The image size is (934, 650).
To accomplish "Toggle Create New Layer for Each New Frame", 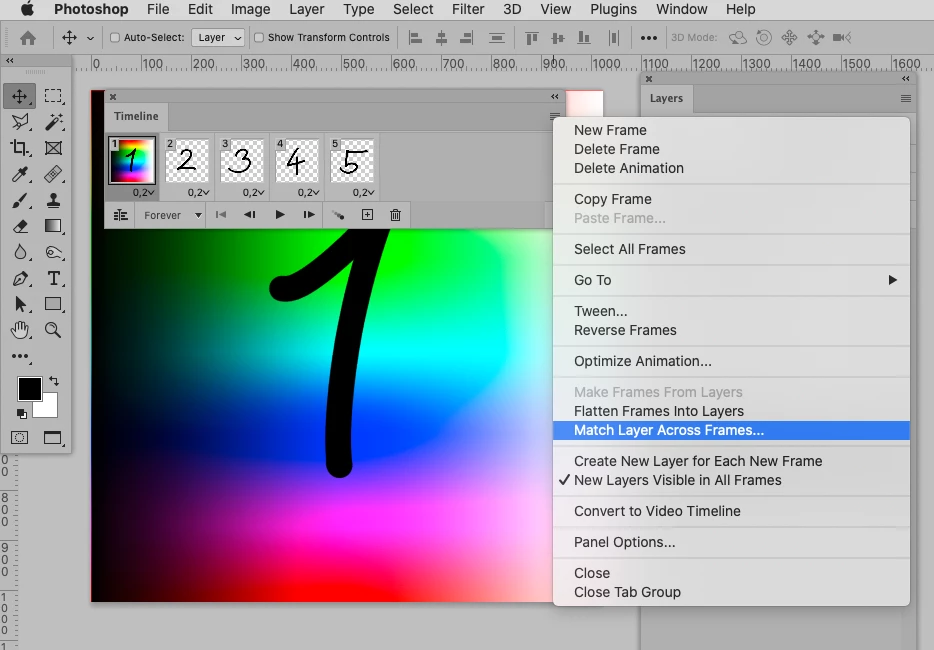I will [731, 461].
